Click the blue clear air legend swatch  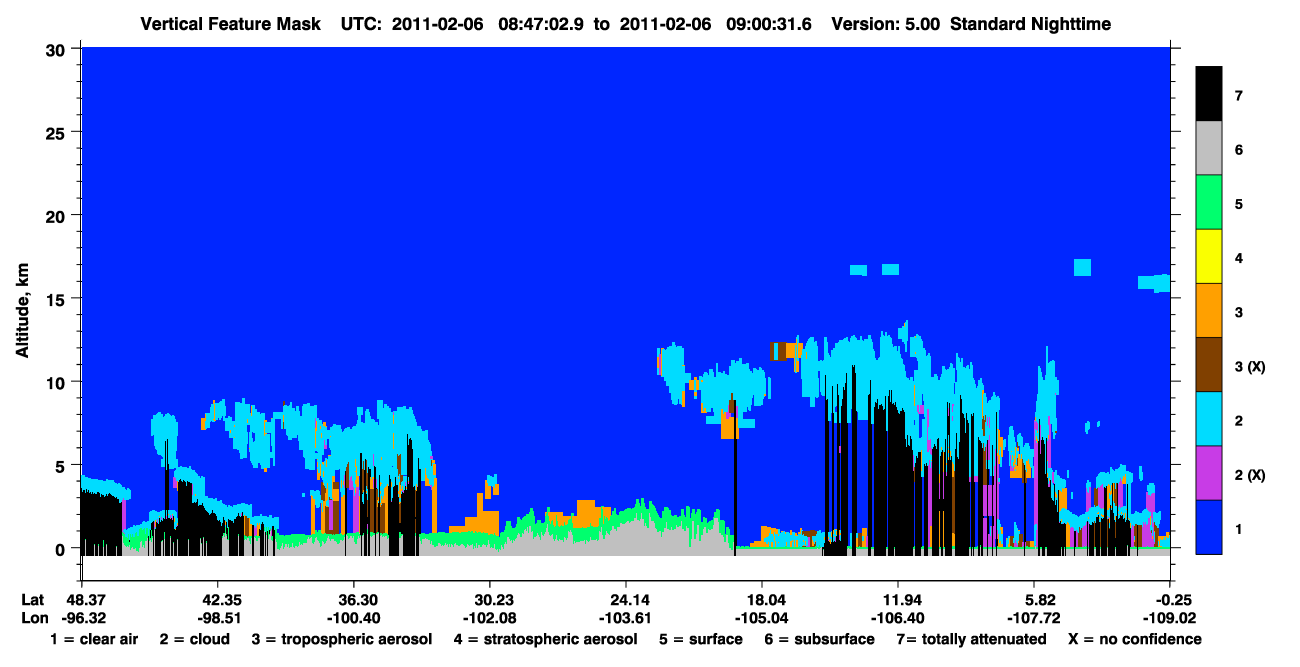[x=1209, y=527]
